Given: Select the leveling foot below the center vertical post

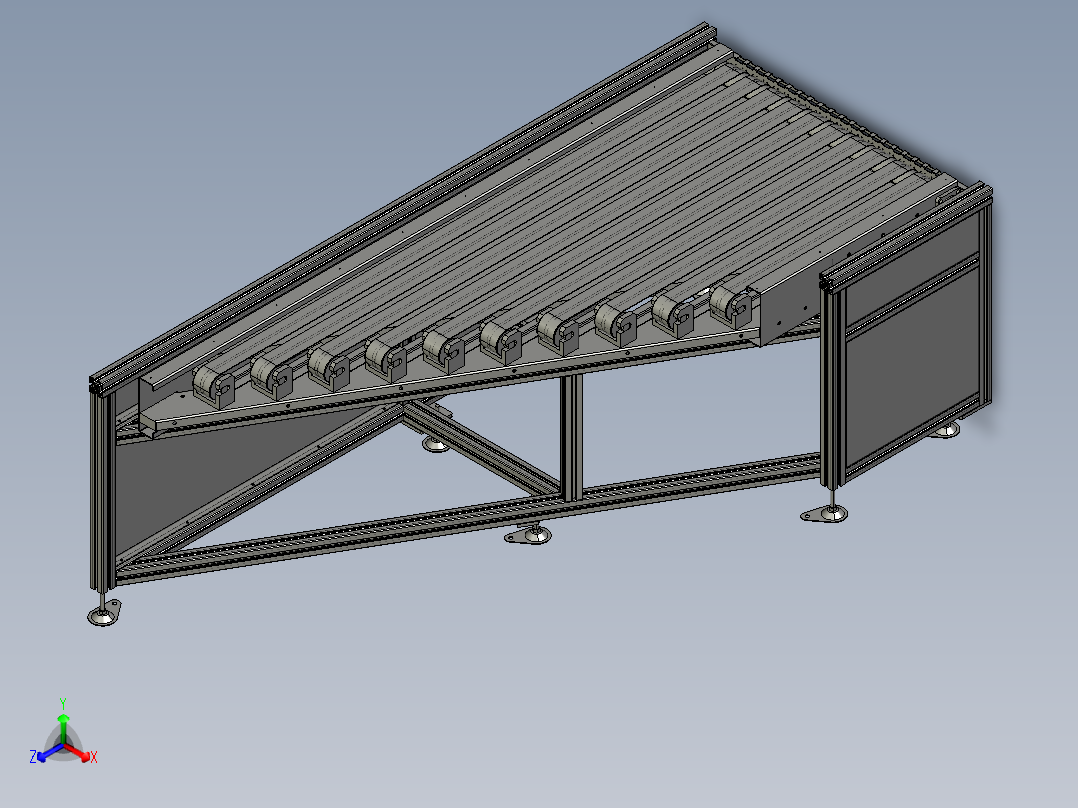Looking at the screenshot, I should point(528,534).
